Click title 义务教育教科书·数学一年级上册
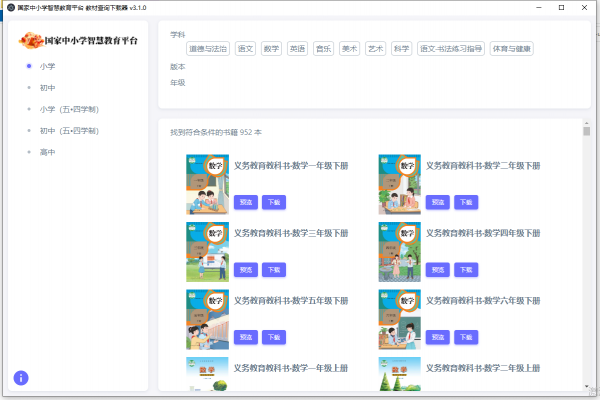600x400 pixels. tap(291, 368)
